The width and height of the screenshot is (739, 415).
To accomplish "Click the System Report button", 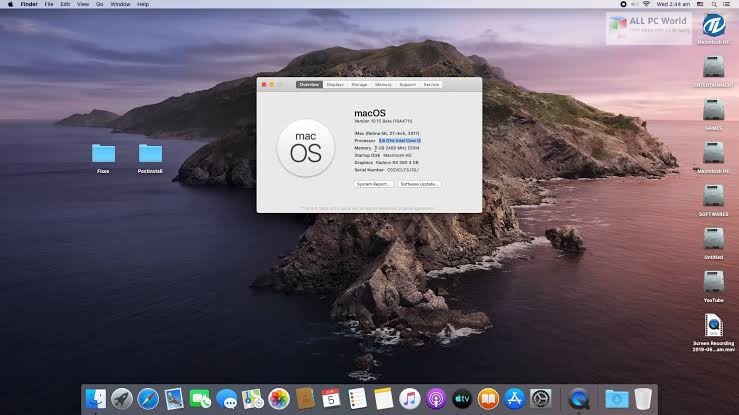I will (x=372, y=184).
